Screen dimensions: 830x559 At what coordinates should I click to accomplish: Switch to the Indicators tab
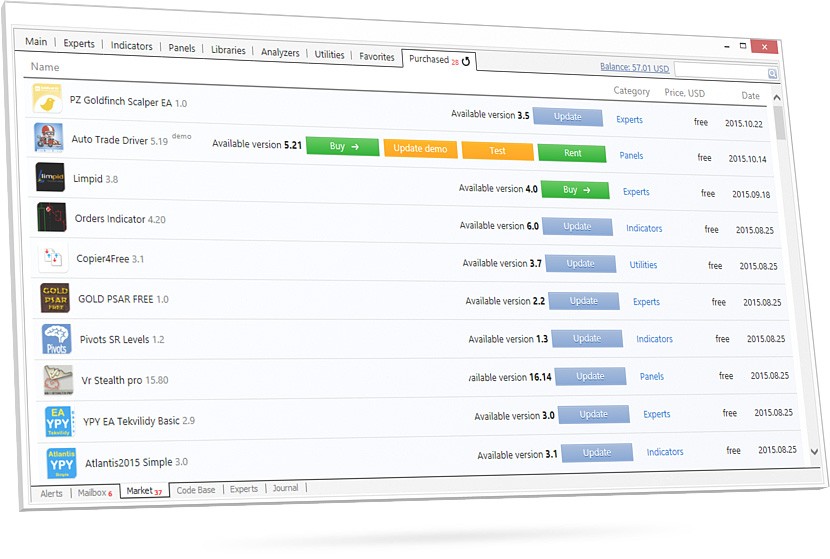click(131, 45)
